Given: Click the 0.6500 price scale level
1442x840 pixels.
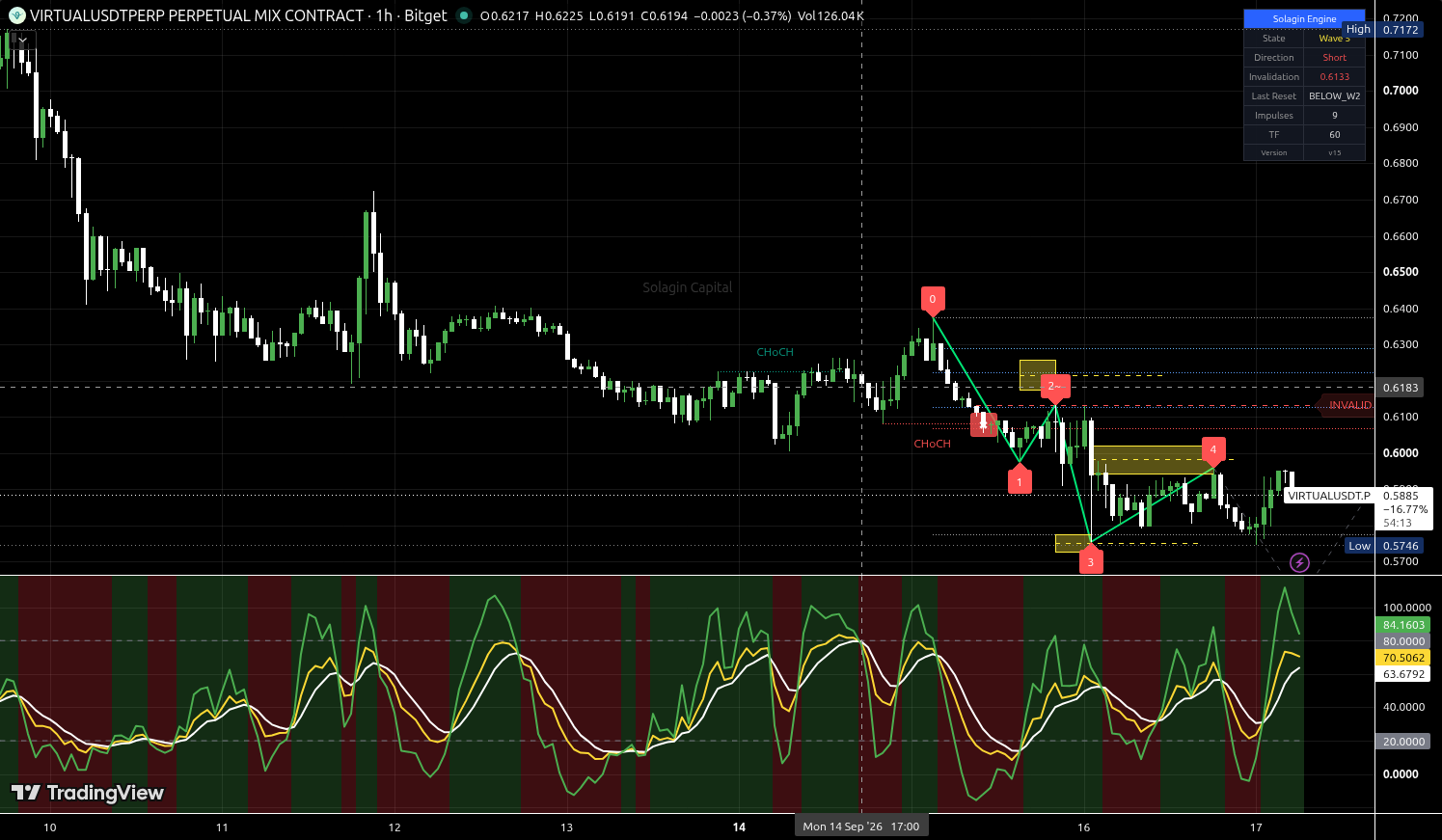Looking at the screenshot, I should pos(1401,272).
